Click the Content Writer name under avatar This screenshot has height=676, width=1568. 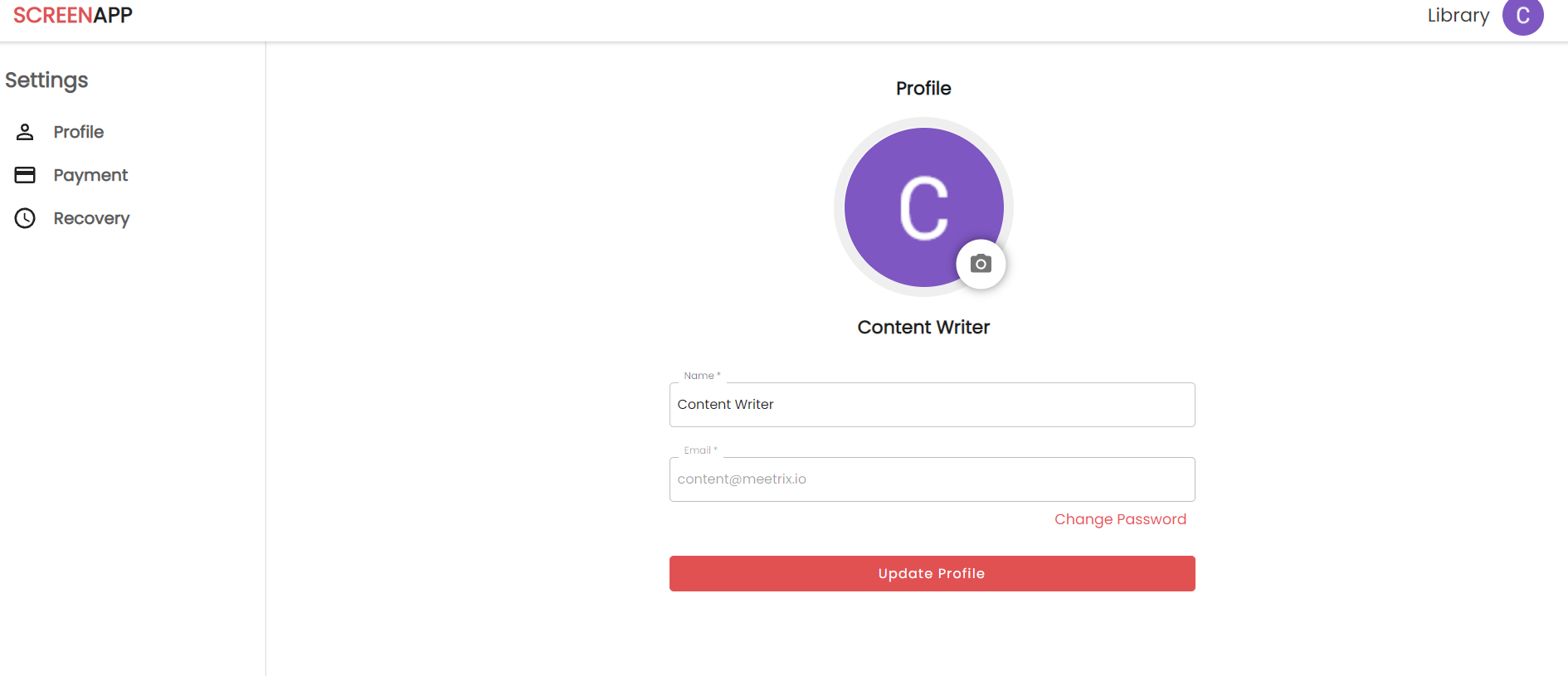[x=923, y=328]
